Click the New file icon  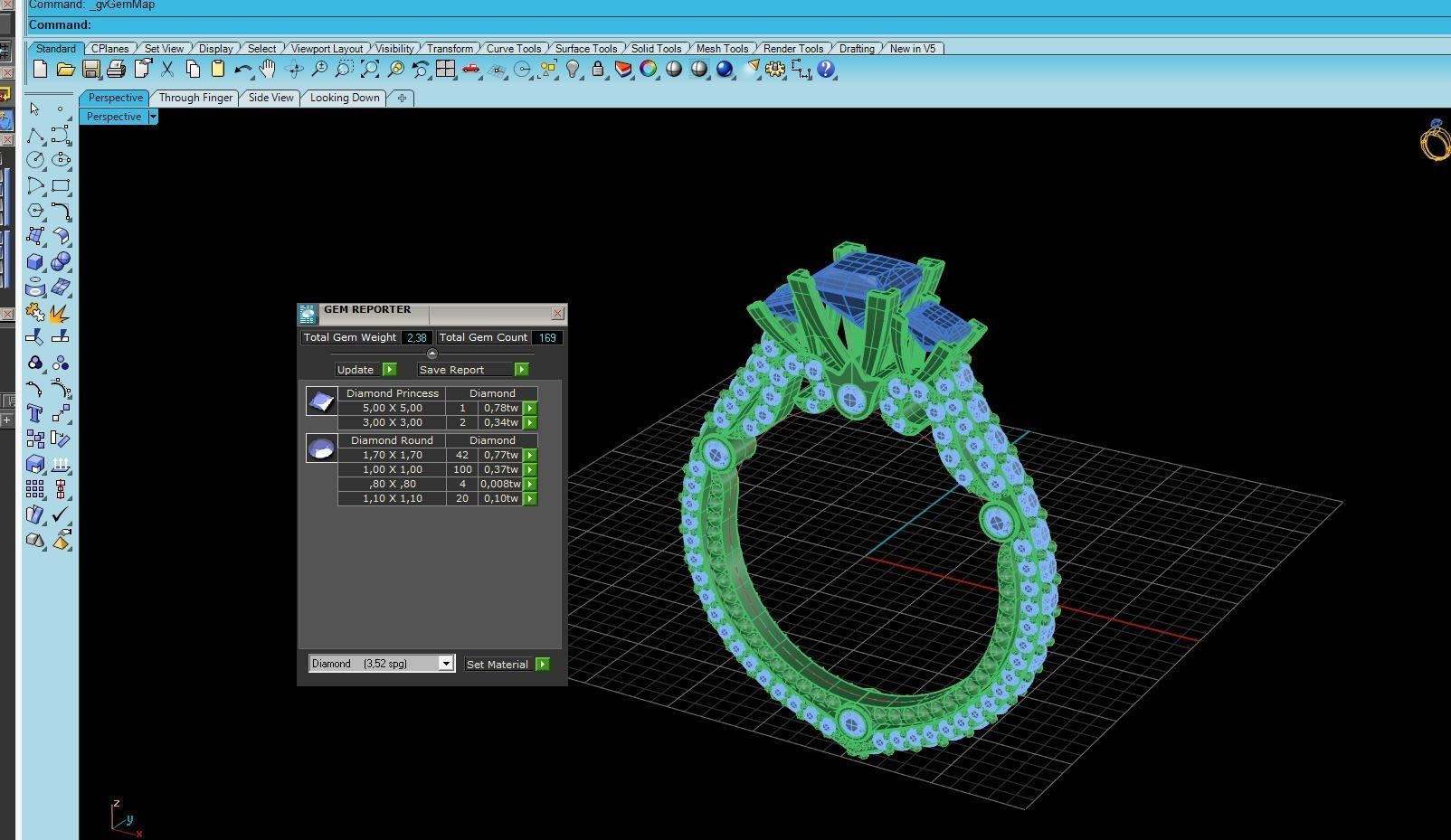click(40, 70)
